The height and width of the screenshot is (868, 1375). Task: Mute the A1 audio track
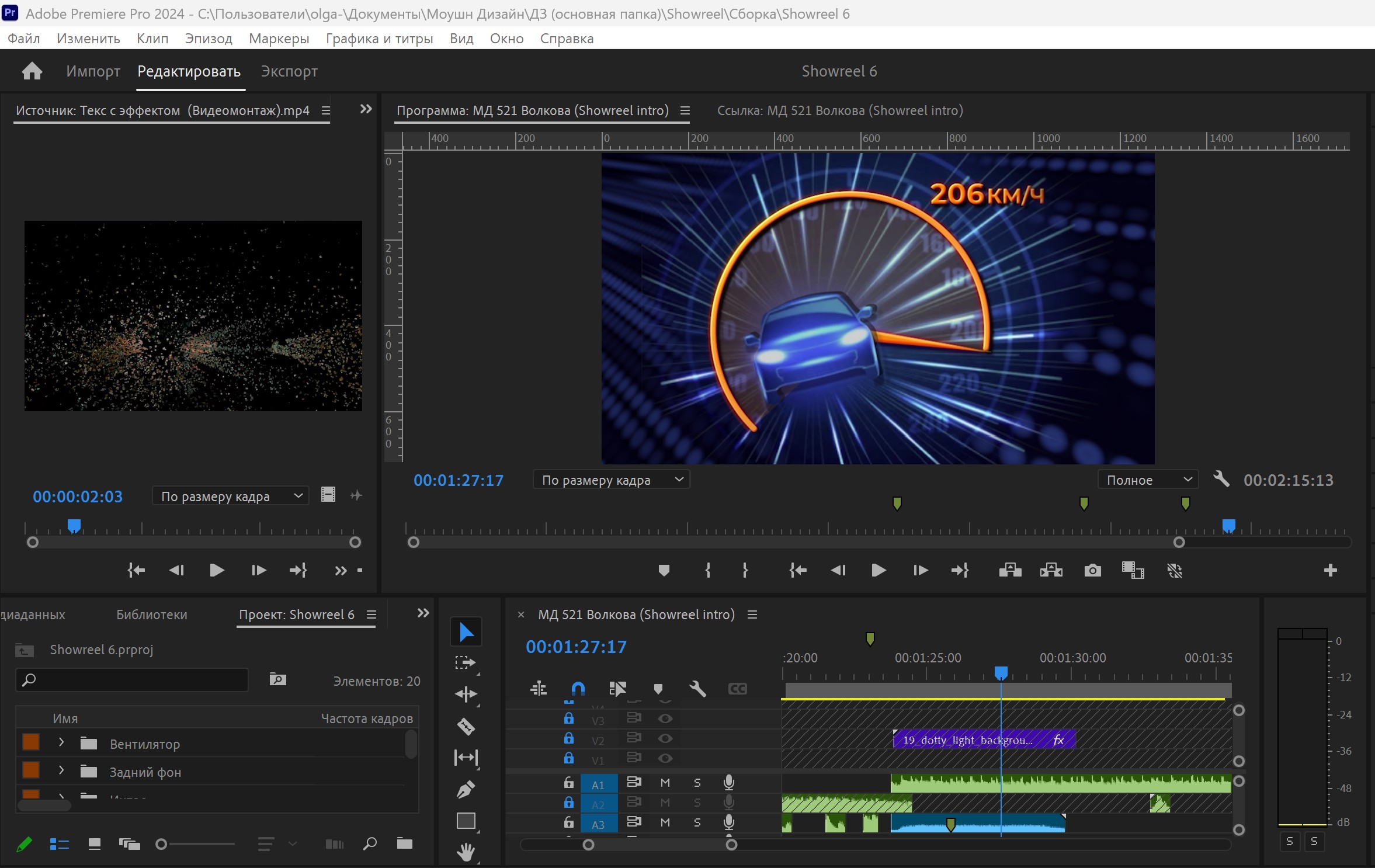point(664,783)
